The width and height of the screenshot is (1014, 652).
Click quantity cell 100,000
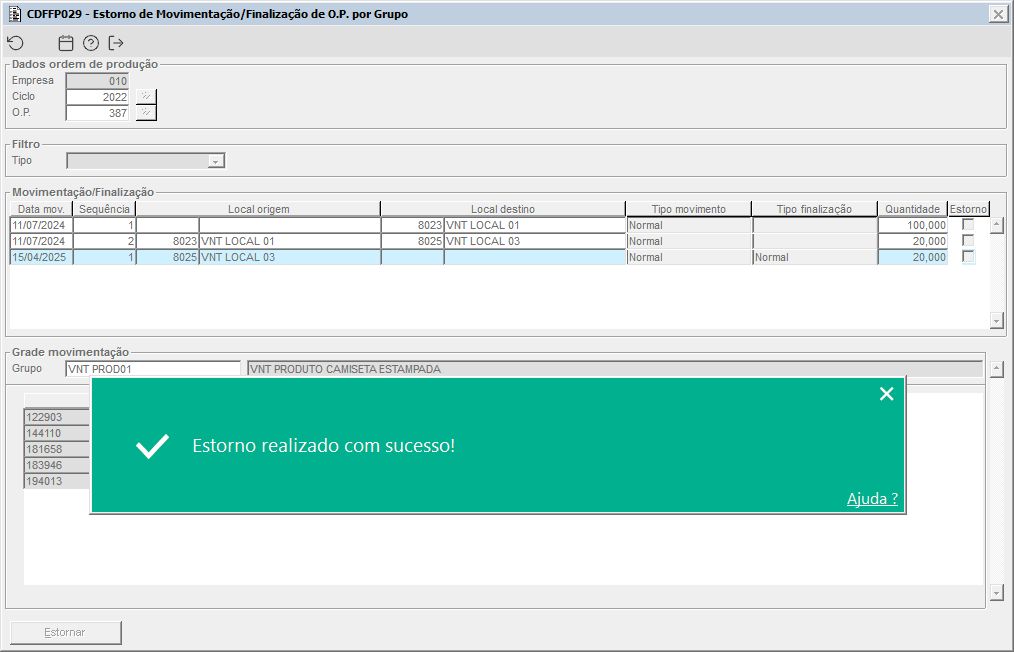pos(912,225)
